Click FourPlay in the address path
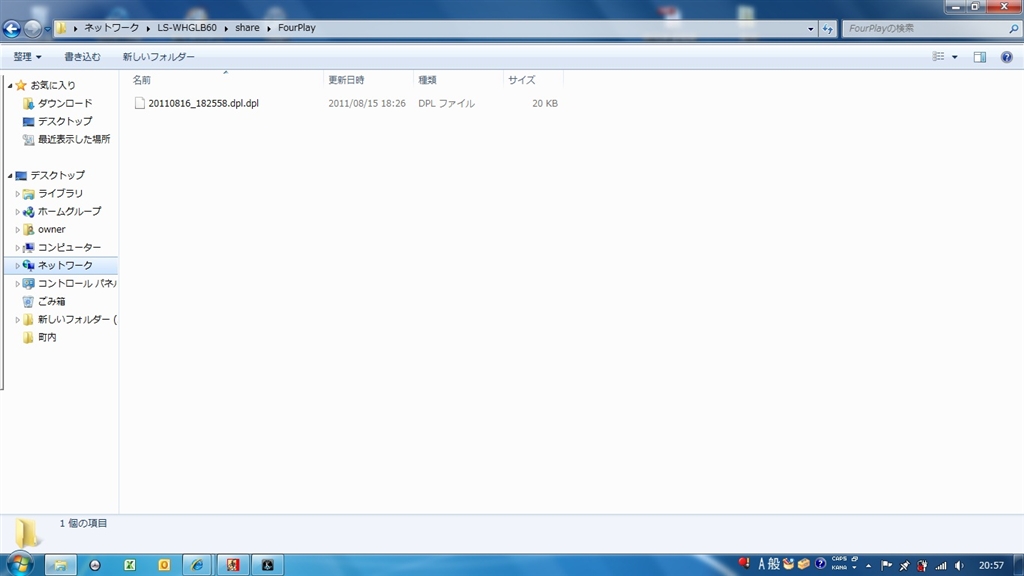This screenshot has height=576, width=1024. [x=296, y=28]
